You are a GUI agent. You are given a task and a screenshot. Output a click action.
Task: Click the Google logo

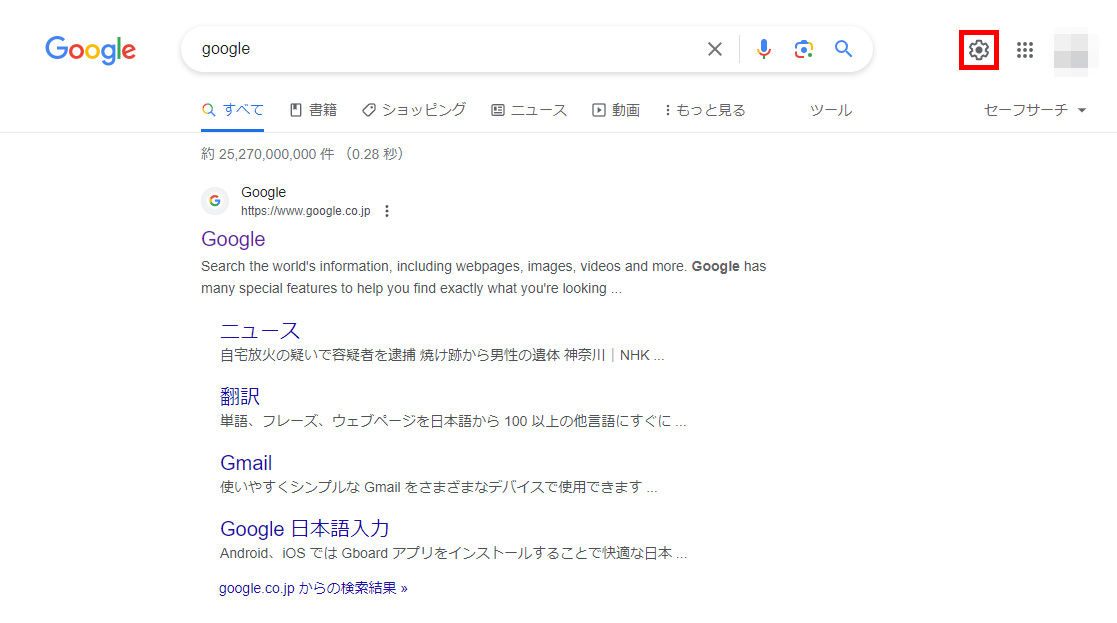point(90,50)
